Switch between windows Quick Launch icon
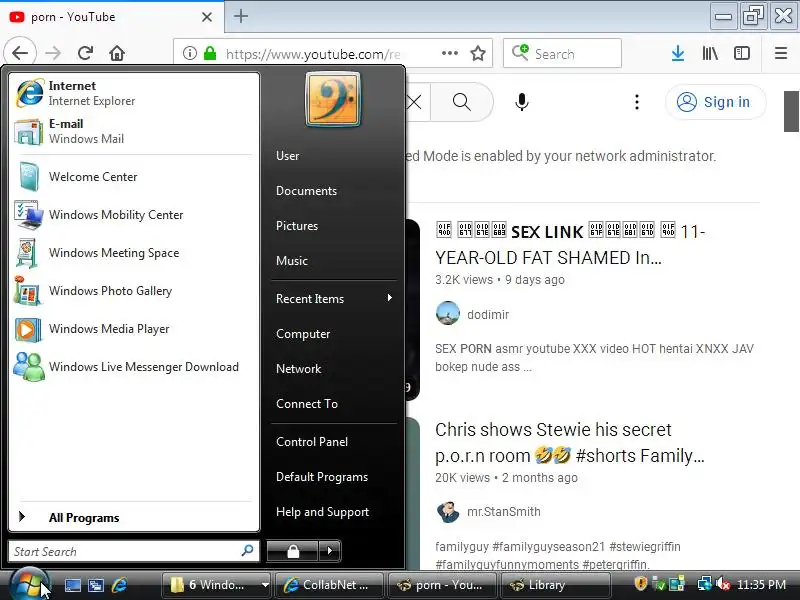 point(96,585)
